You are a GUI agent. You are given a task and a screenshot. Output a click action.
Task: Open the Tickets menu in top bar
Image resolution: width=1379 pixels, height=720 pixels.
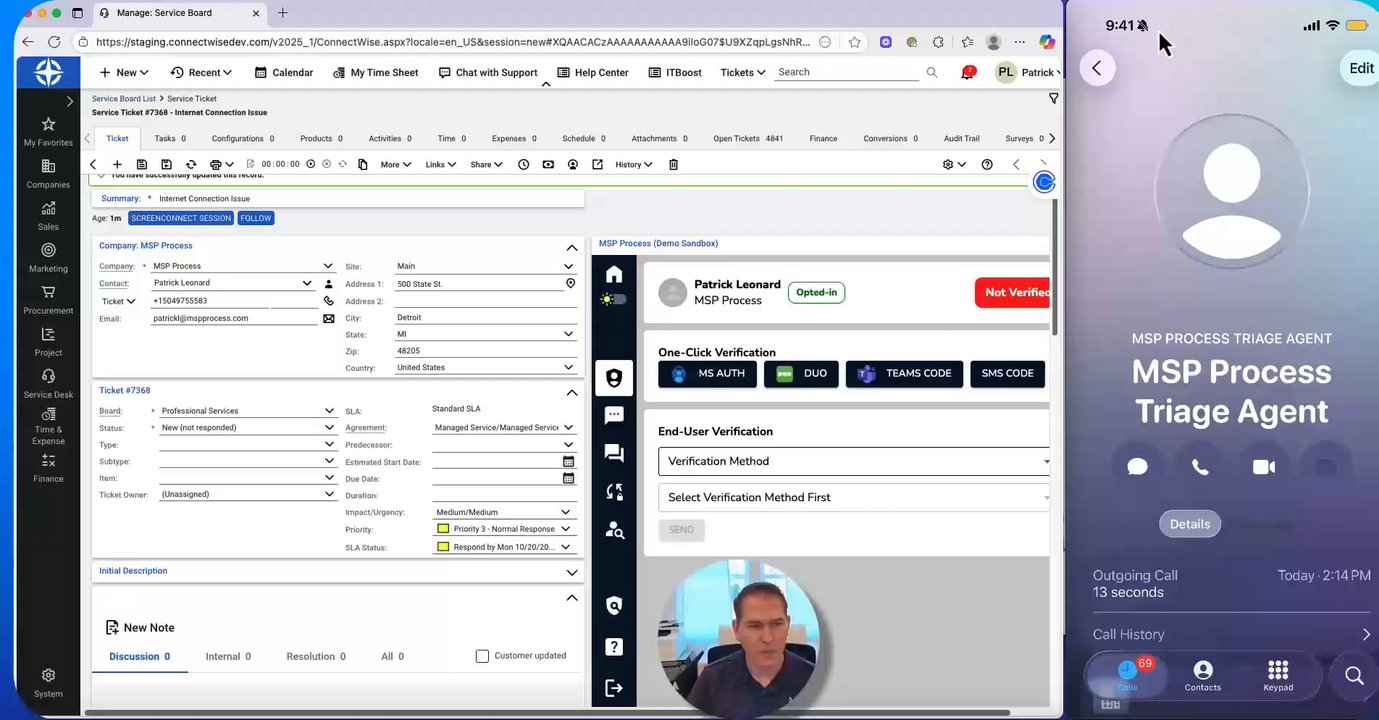coord(743,72)
